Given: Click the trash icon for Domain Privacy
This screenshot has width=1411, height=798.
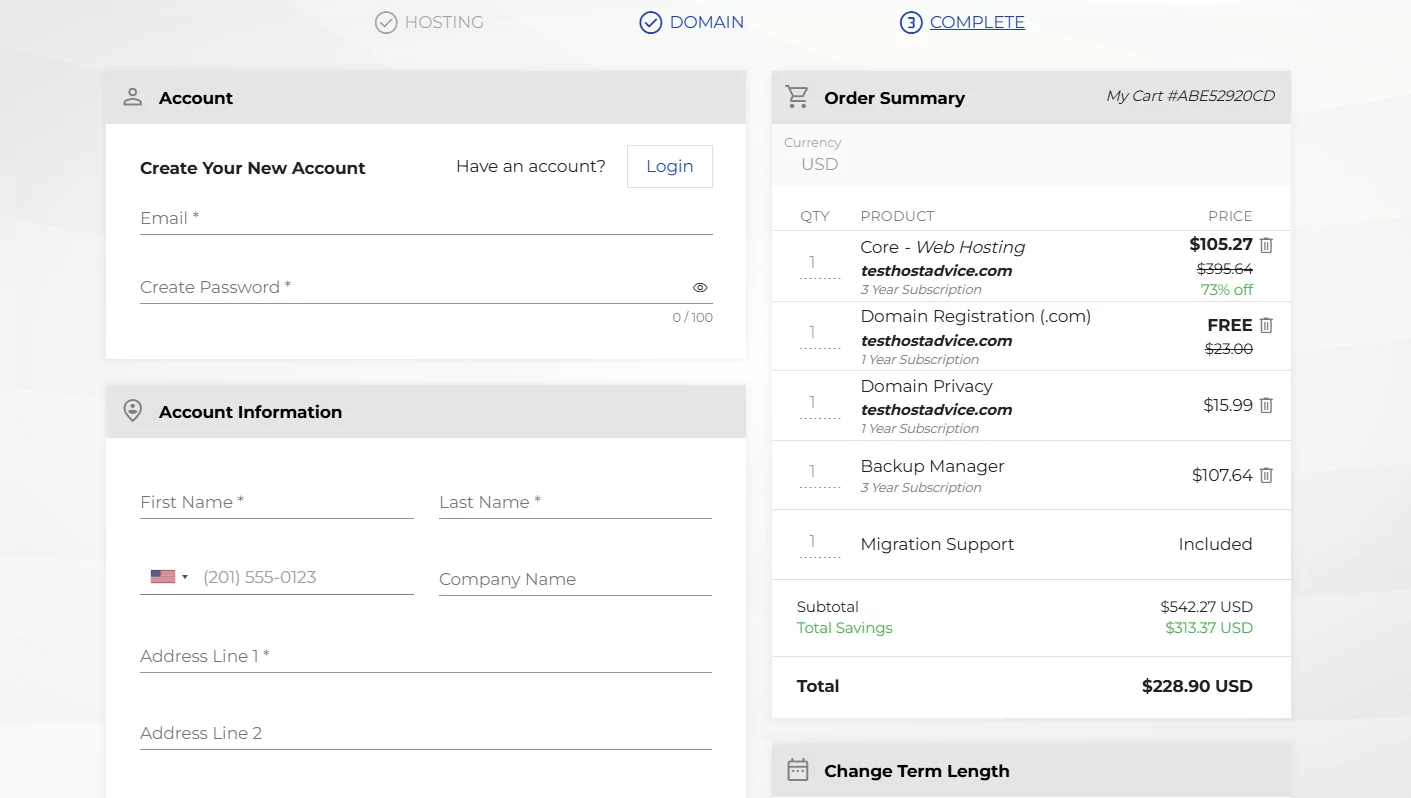Looking at the screenshot, I should point(1266,405).
